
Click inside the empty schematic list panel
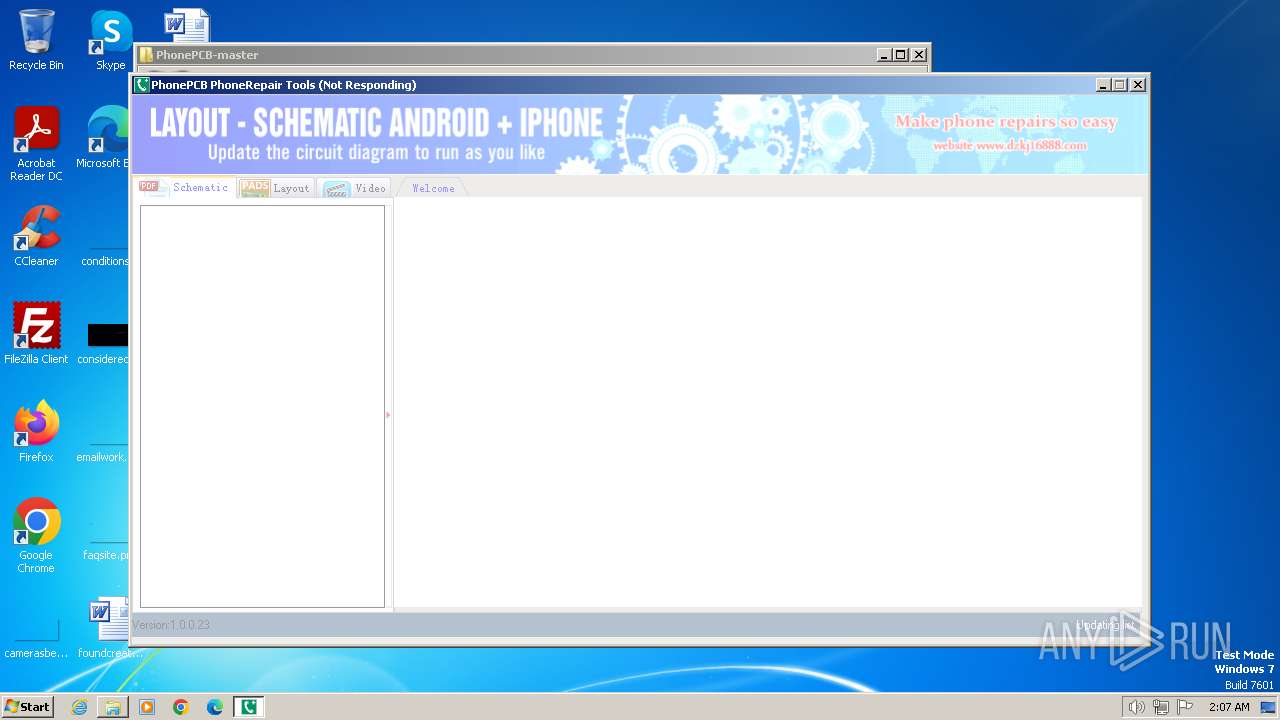262,406
